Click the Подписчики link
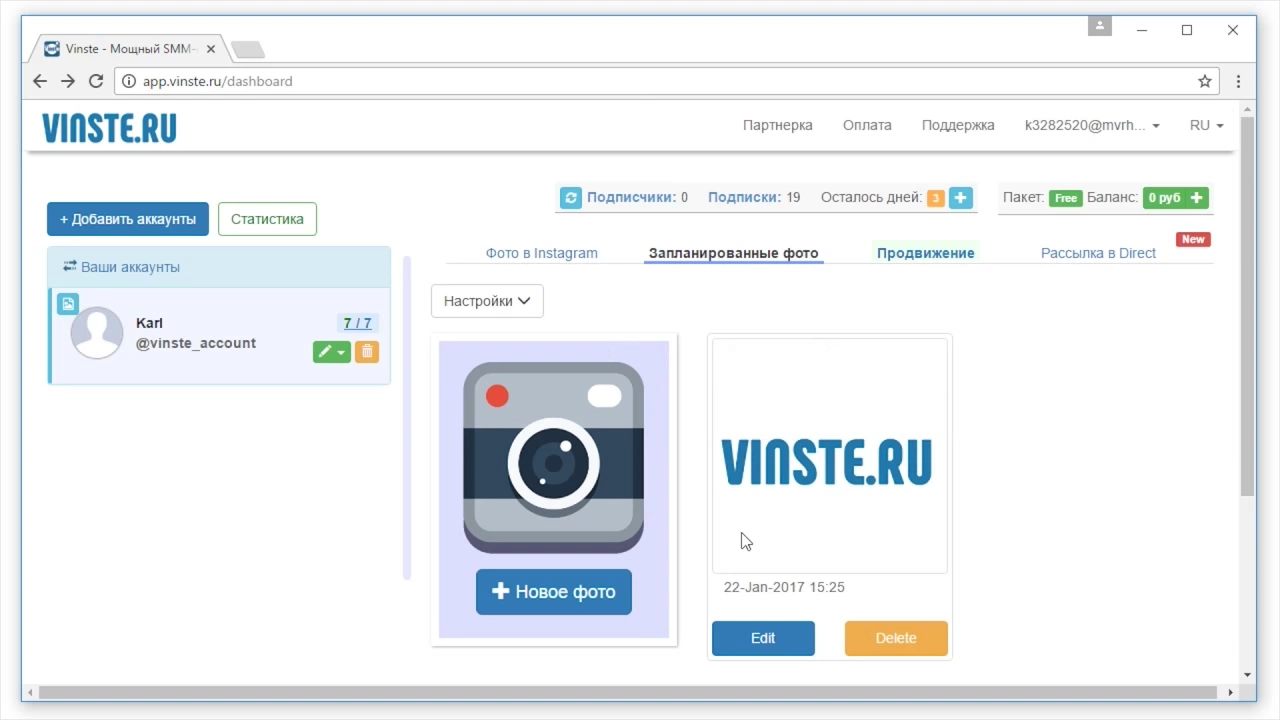This screenshot has width=1280, height=720. pyautogui.click(x=631, y=197)
